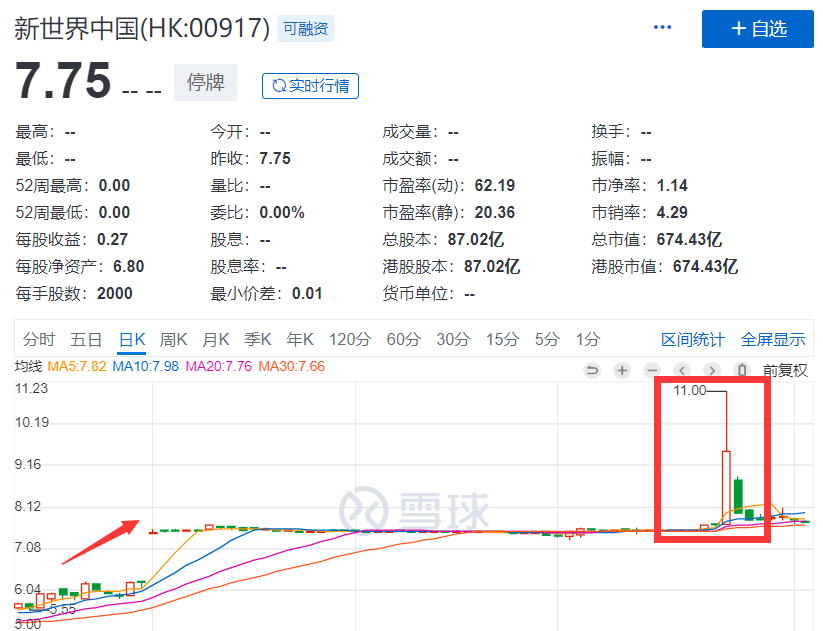The height and width of the screenshot is (631, 823).
Task: Switch to the 月K chart tab
Action: 216,340
